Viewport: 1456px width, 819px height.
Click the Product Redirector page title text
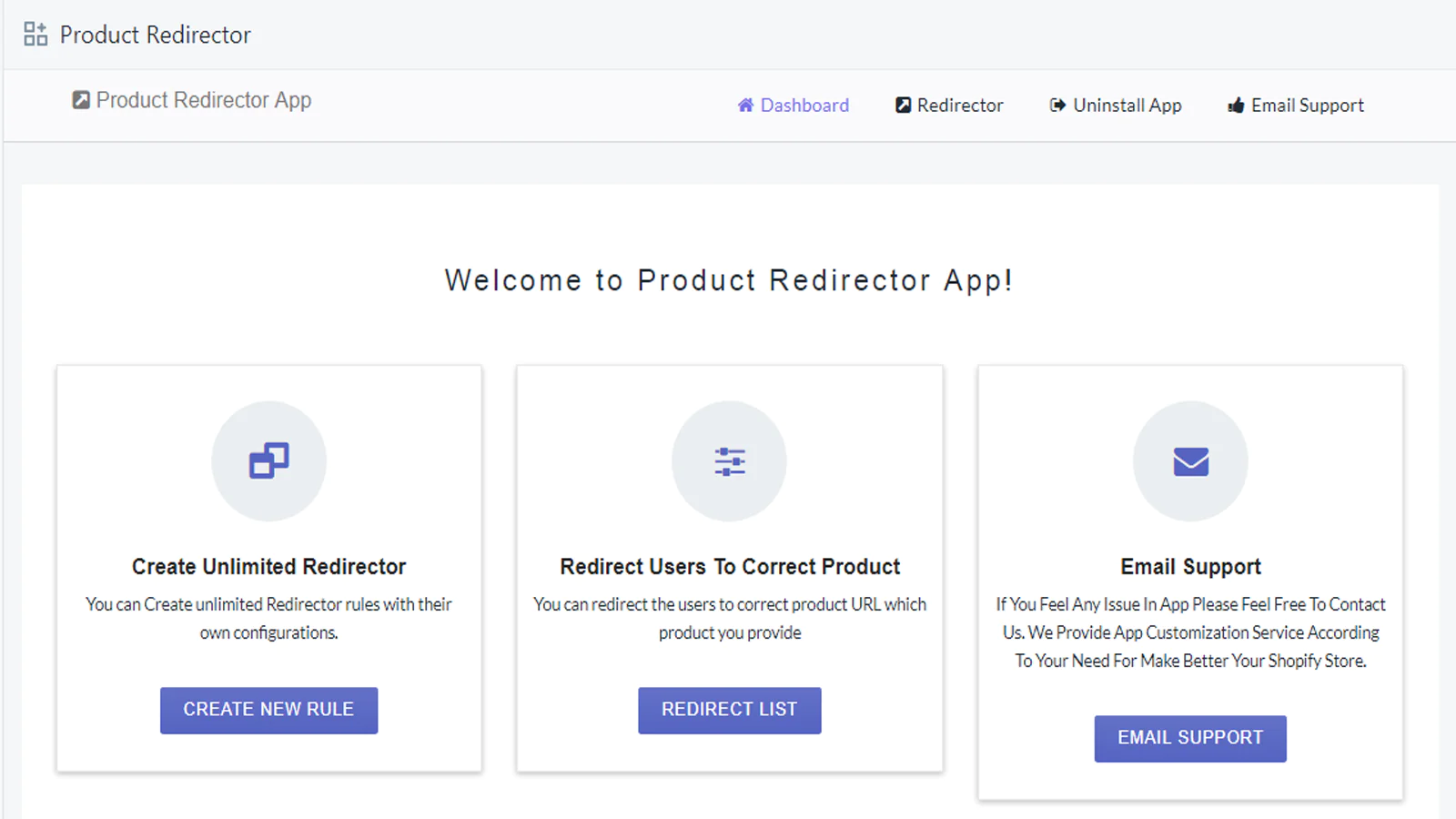pyautogui.click(x=155, y=35)
